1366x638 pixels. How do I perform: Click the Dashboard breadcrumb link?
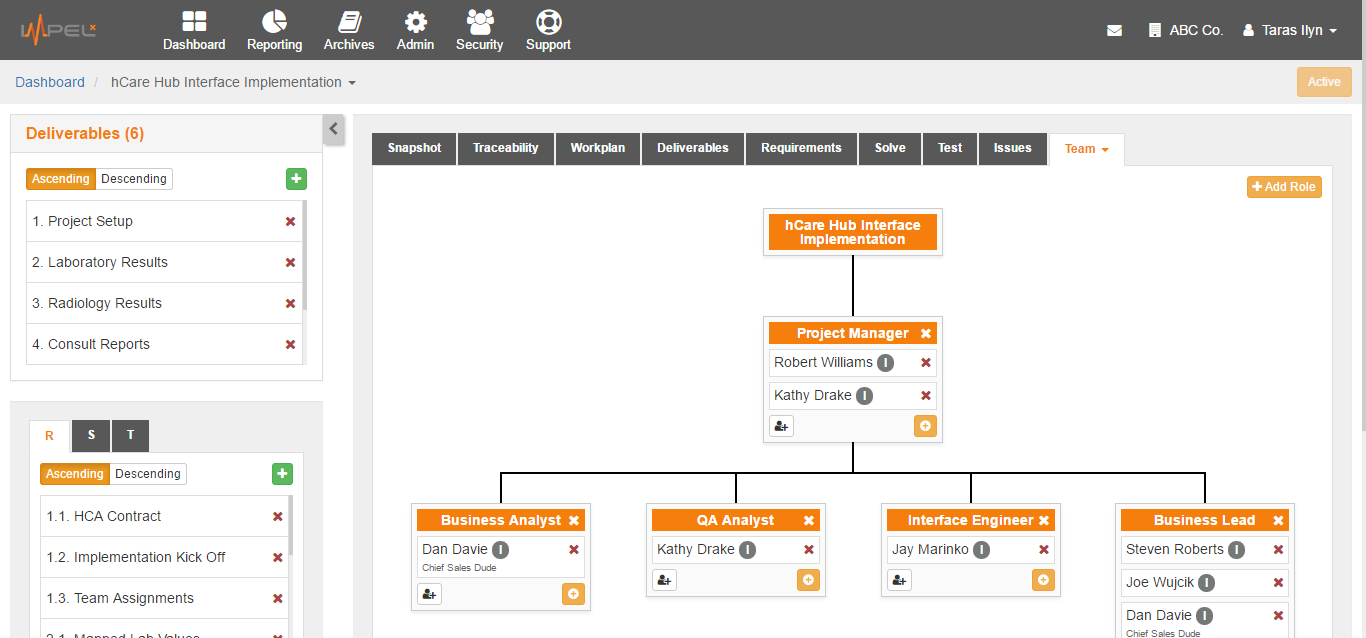point(50,82)
